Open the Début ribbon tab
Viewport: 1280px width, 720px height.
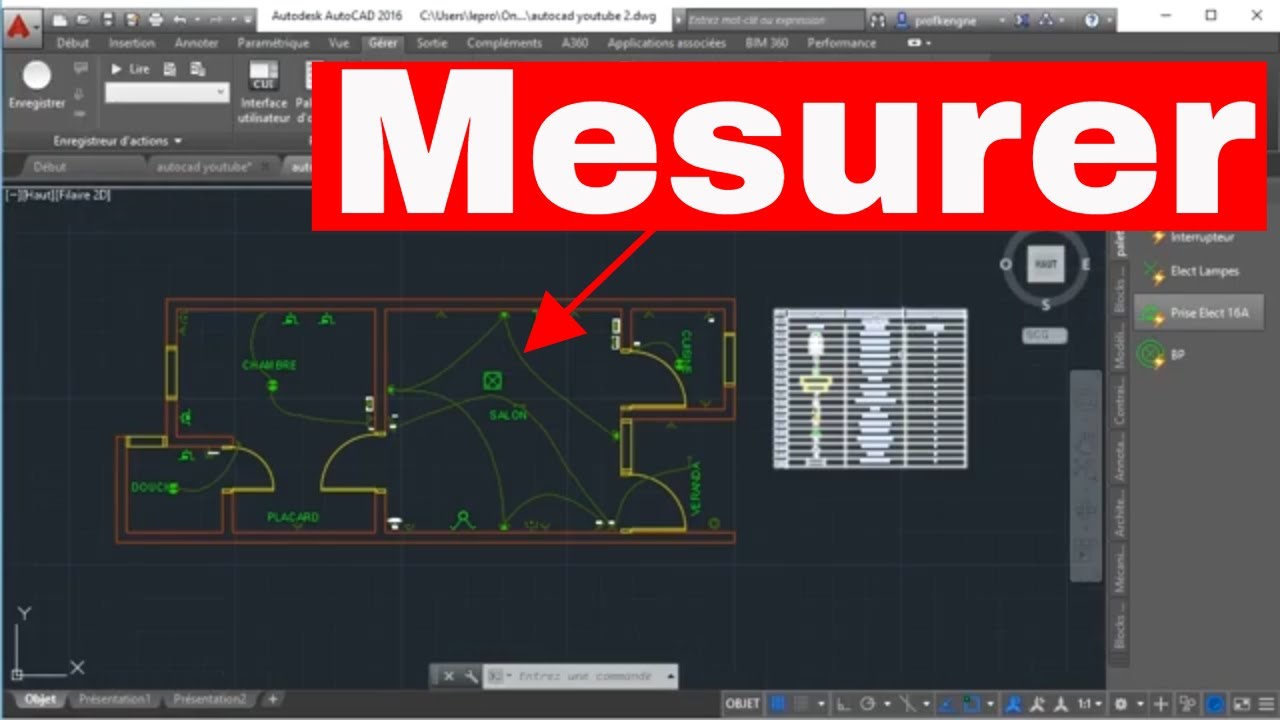pos(73,43)
